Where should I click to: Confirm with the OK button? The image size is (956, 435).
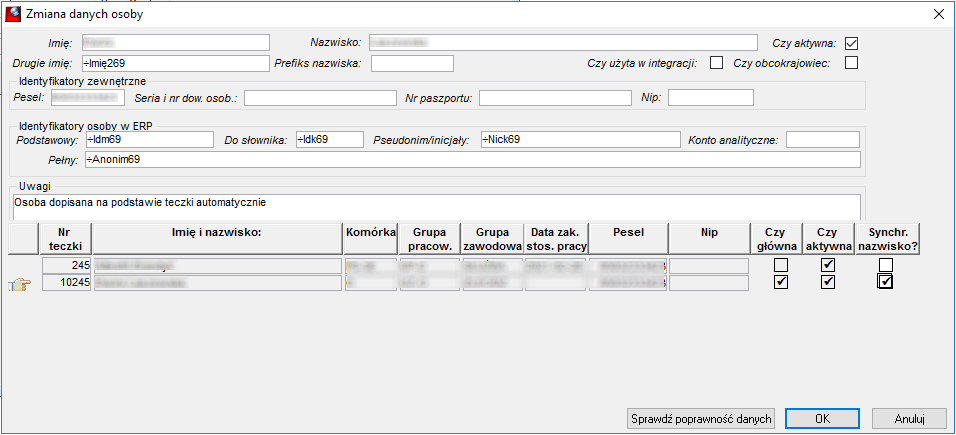pos(822,419)
